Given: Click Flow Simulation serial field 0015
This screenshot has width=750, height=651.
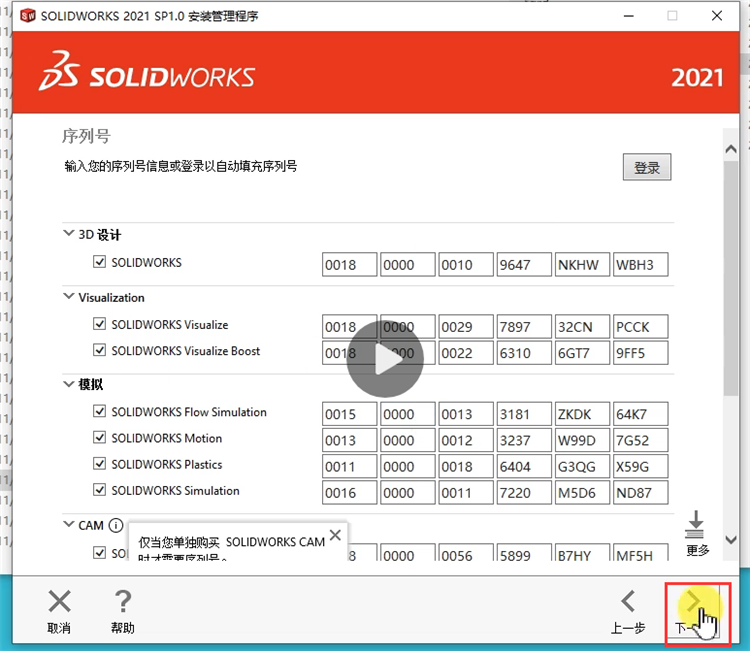Looking at the screenshot, I should (x=350, y=414).
